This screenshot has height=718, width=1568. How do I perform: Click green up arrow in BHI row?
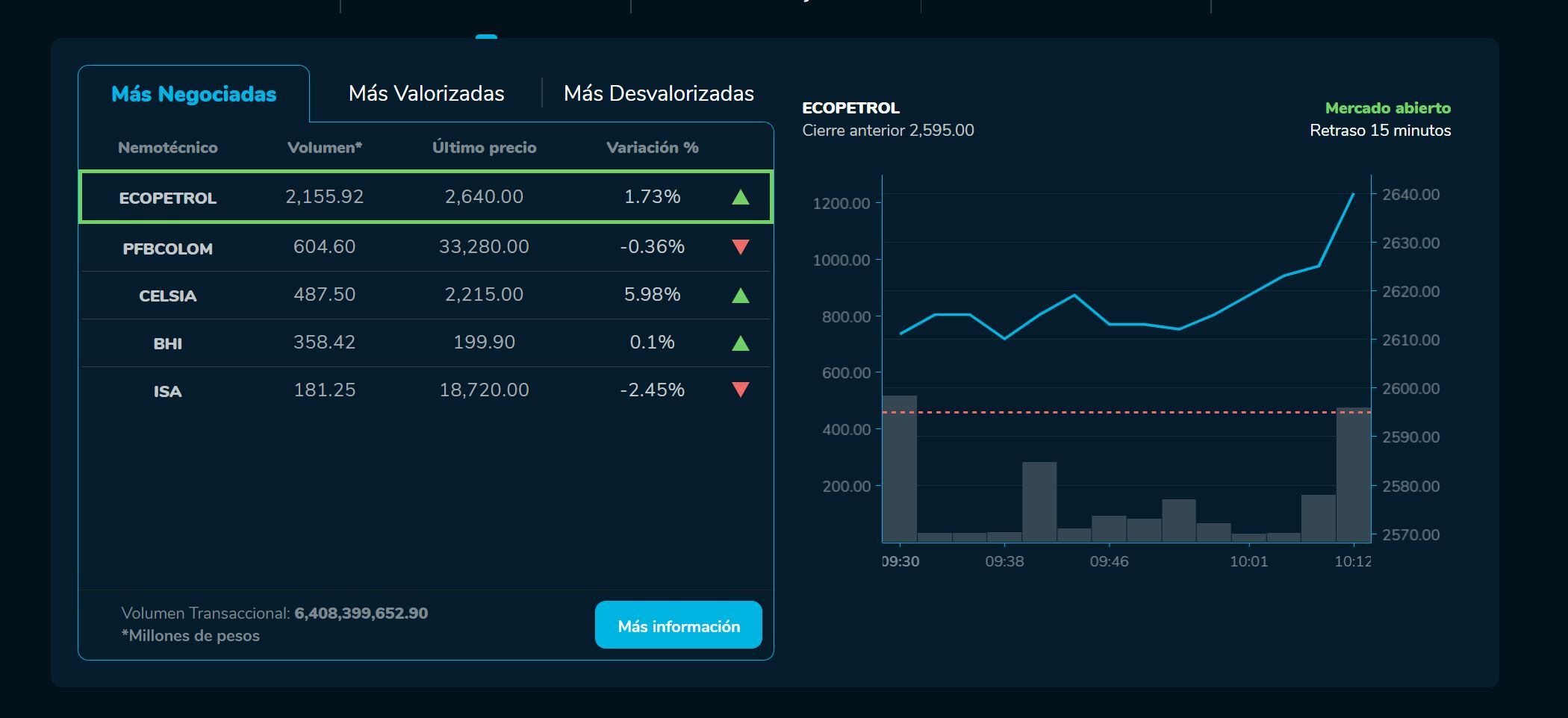(740, 343)
